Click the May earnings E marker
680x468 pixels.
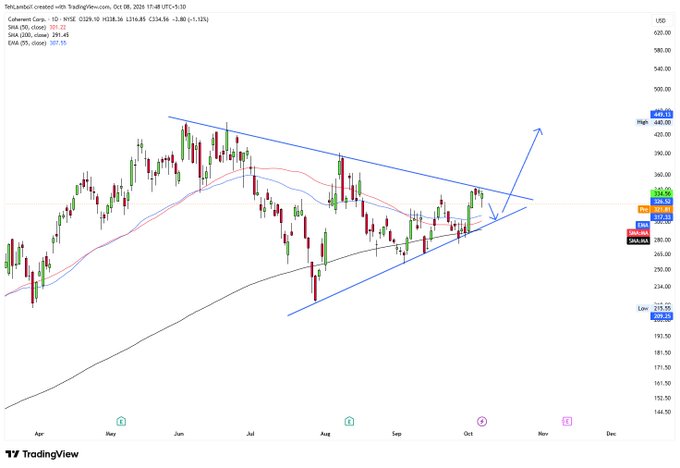click(121, 421)
